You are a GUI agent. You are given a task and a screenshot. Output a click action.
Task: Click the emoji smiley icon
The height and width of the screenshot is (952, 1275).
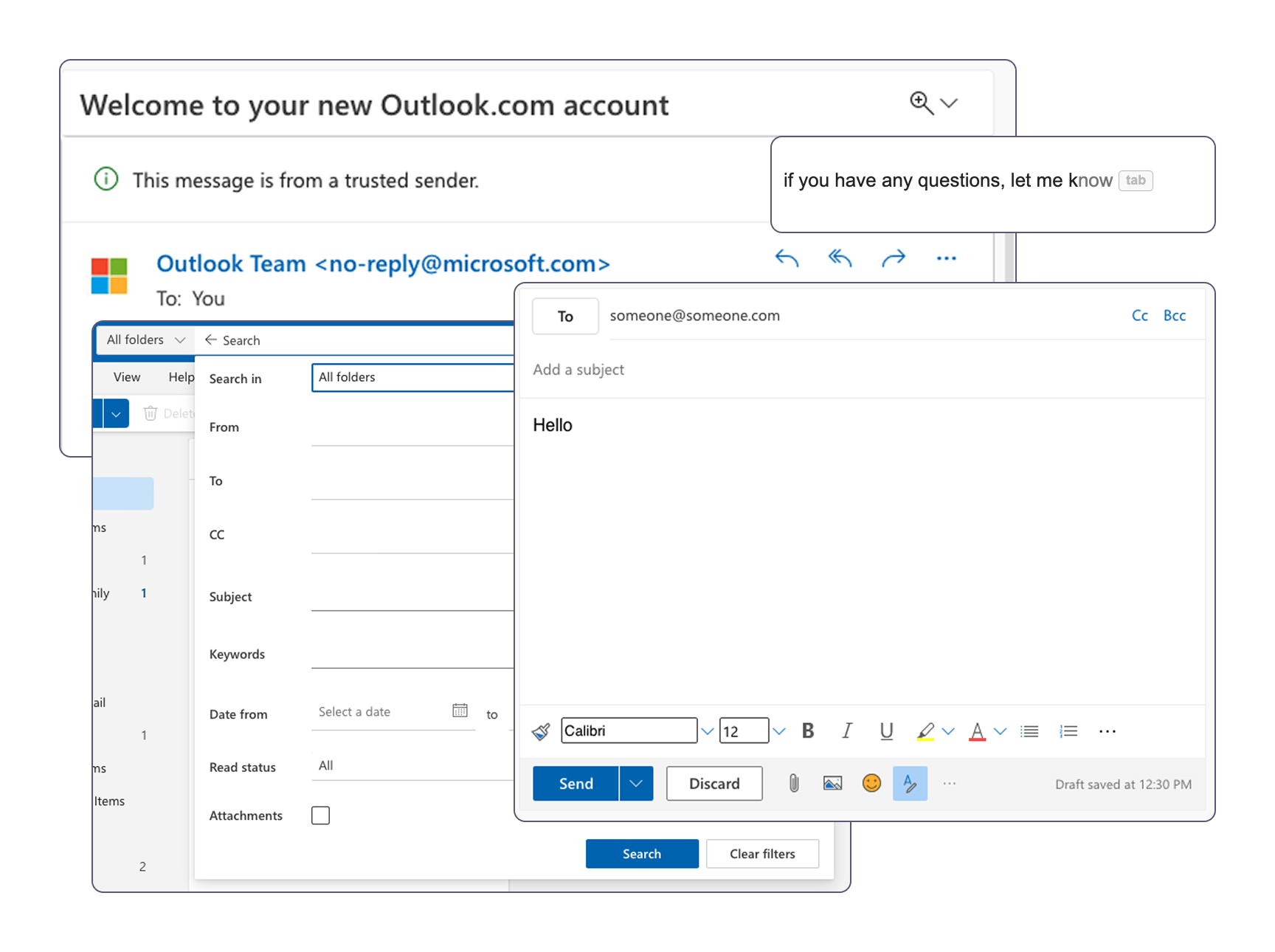click(871, 783)
